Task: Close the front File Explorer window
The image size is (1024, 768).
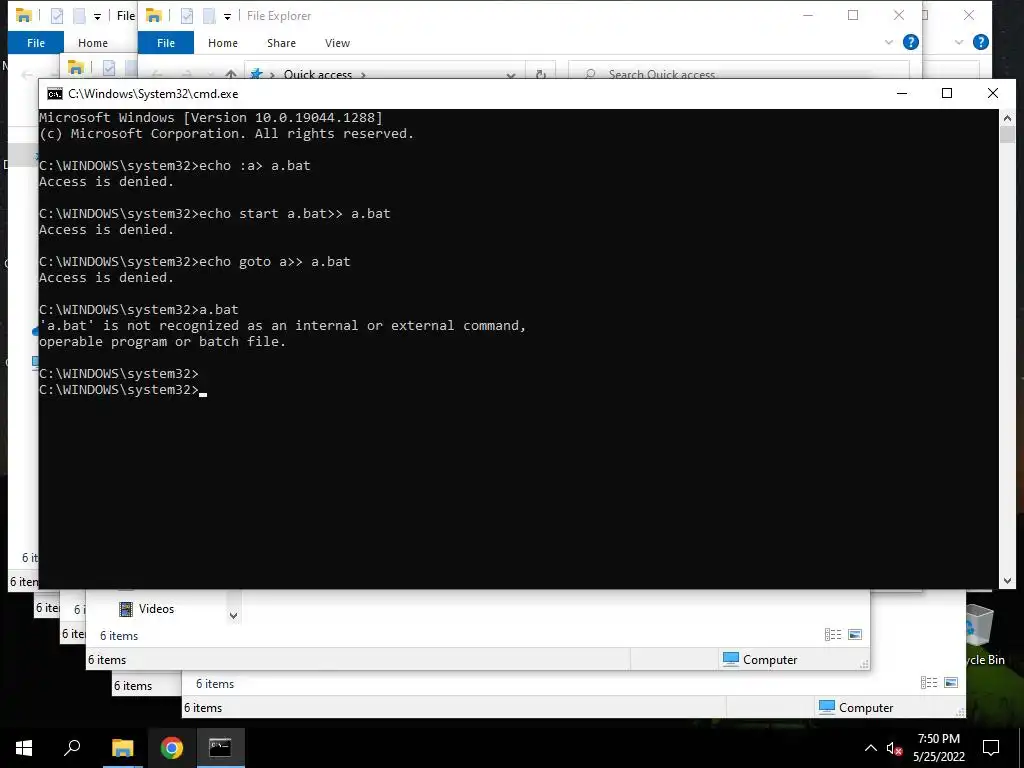Action: (x=899, y=15)
